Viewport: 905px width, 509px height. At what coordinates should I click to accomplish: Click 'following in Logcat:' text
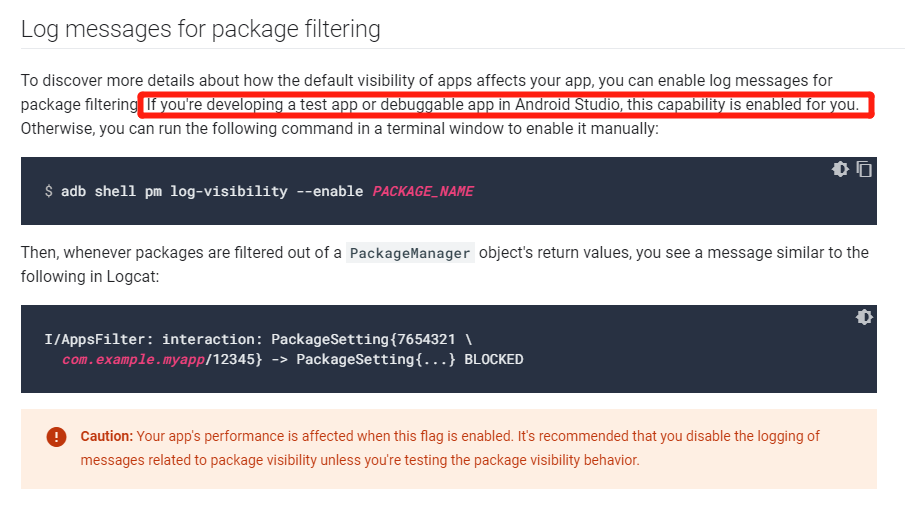pos(90,274)
